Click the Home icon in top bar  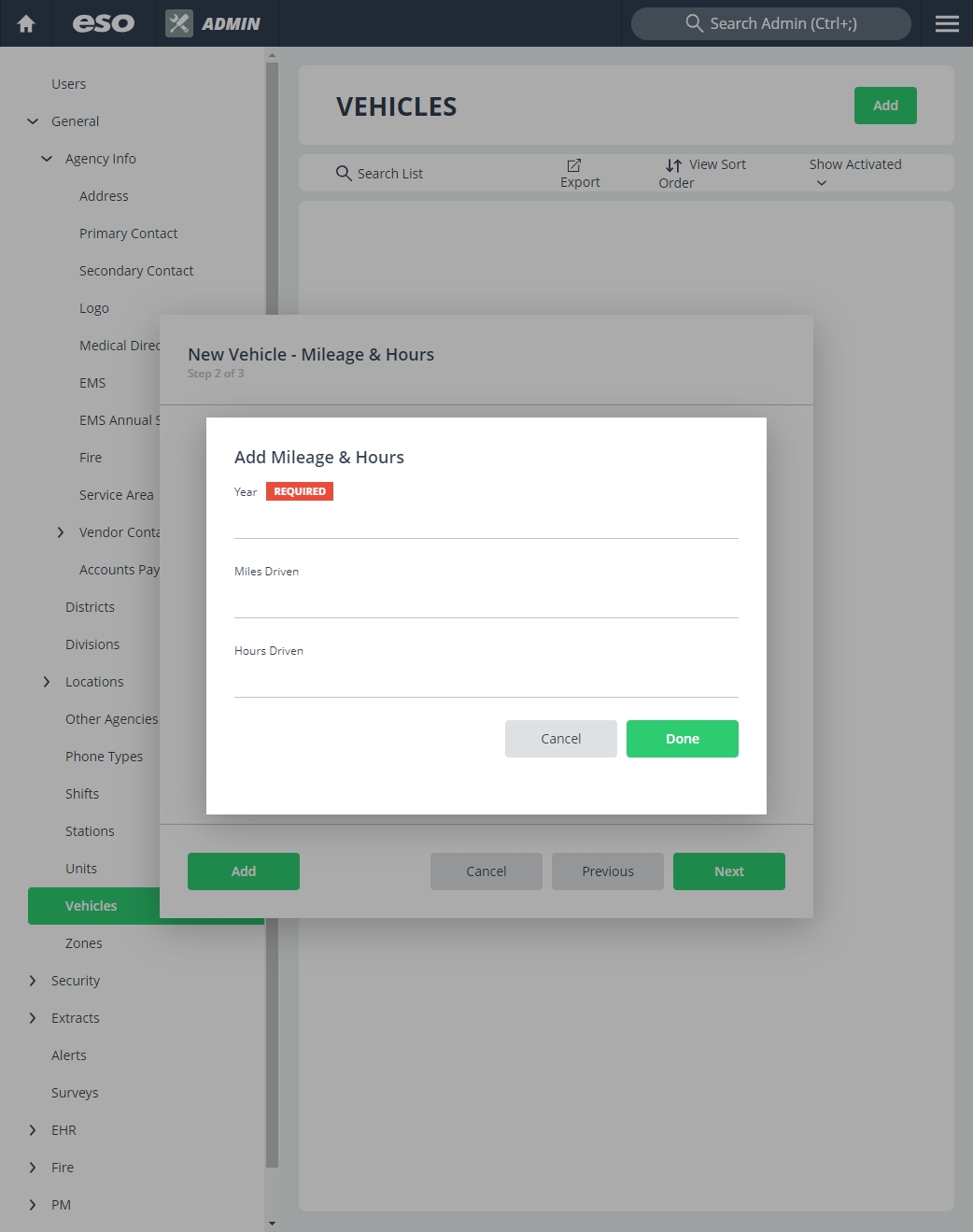[x=26, y=23]
